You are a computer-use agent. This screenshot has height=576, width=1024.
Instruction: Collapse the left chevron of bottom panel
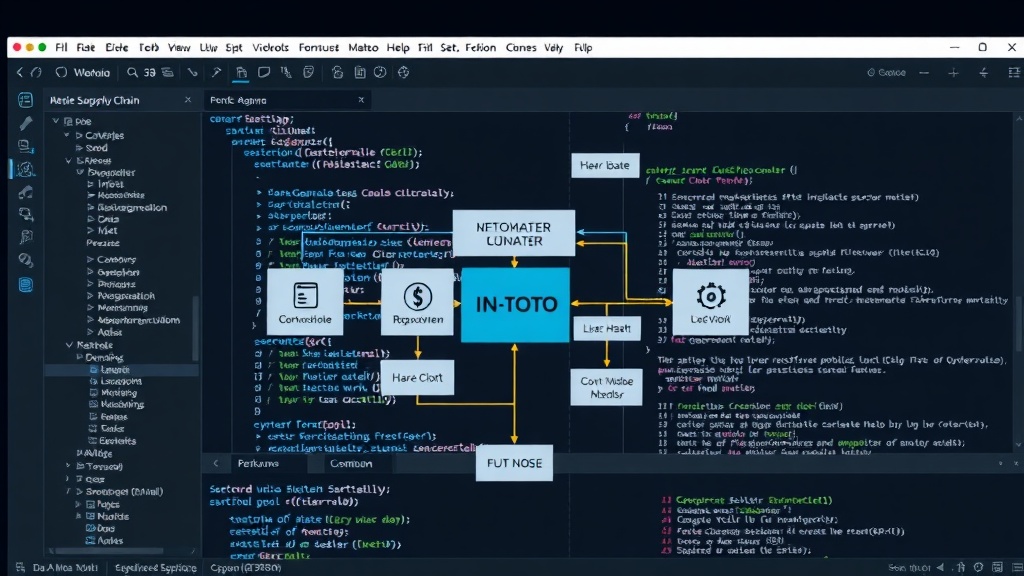[216, 464]
